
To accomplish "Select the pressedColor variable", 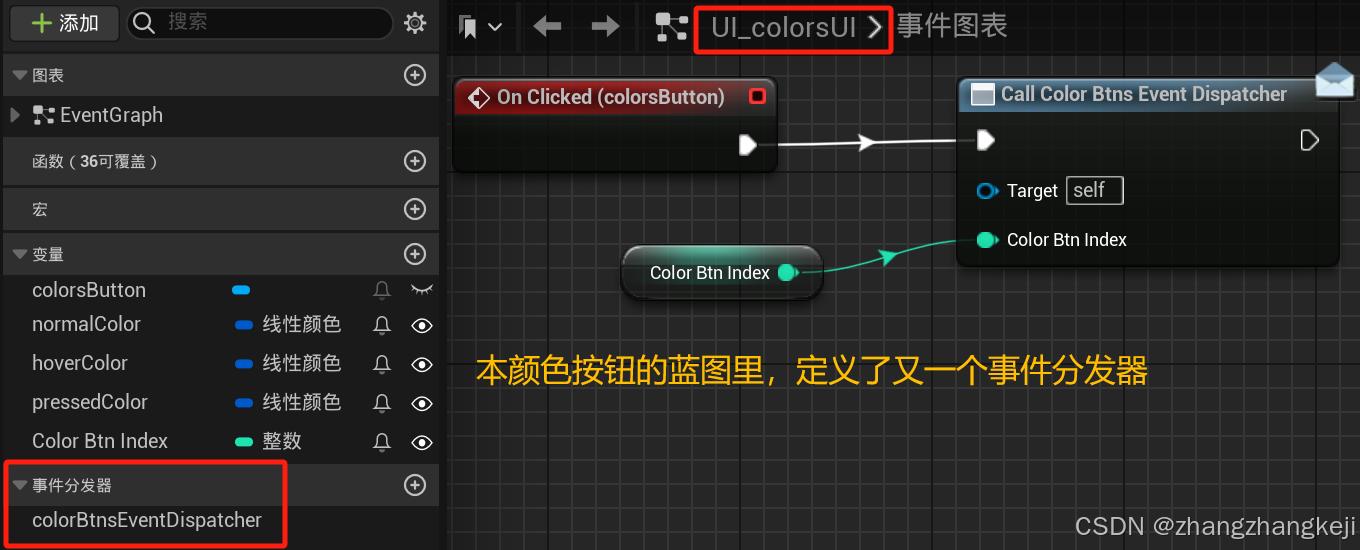I will click(x=90, y=402).
